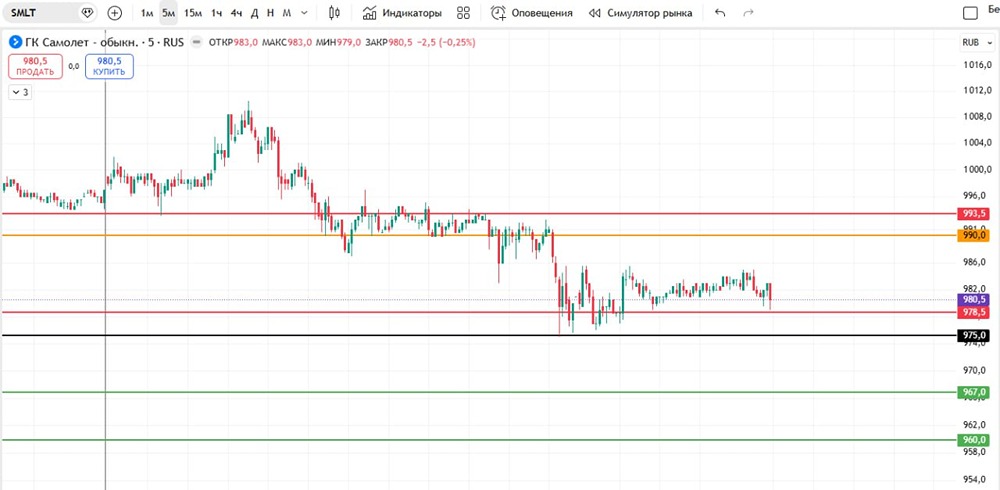This screenshot has height=490, width=1000.
Task: Choose the Н weekly timeframe
Action: point(270,13)
